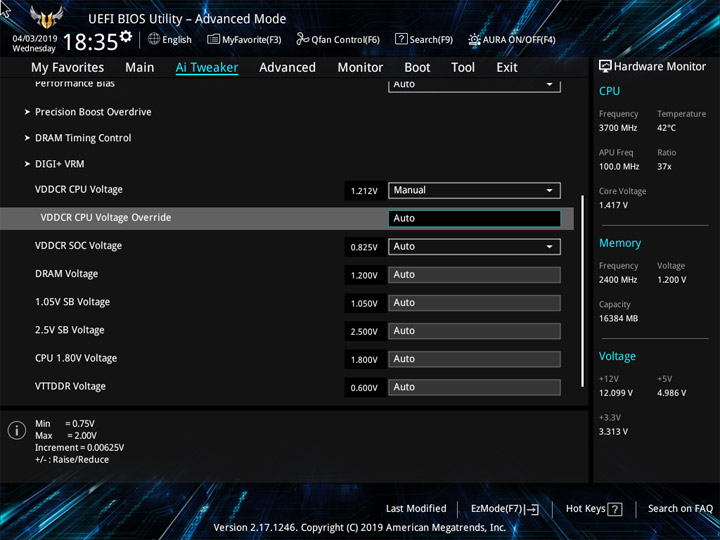Open the My Favorites tab
Viewport: 720px width, 540px height.
(x=68, y=68)
